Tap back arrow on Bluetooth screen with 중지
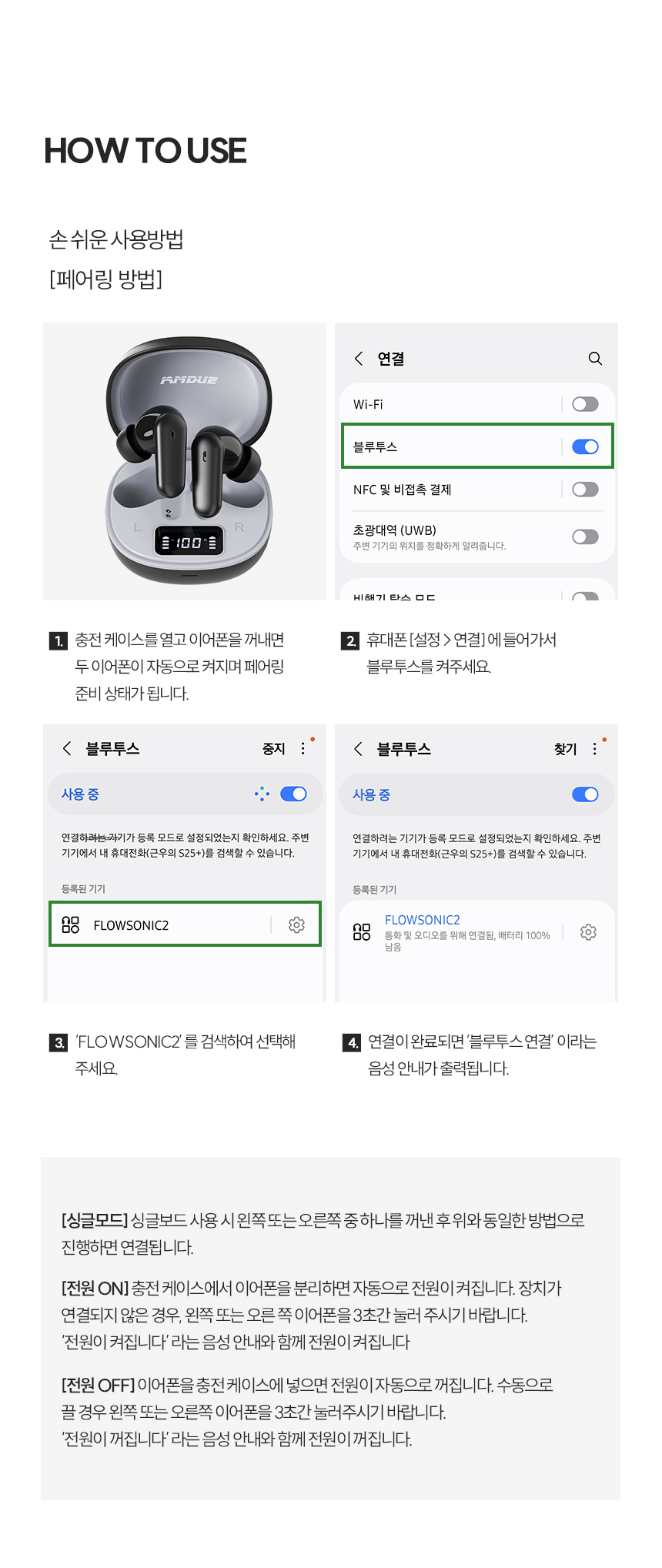The image size is (662, 1568). click(68, 749)
